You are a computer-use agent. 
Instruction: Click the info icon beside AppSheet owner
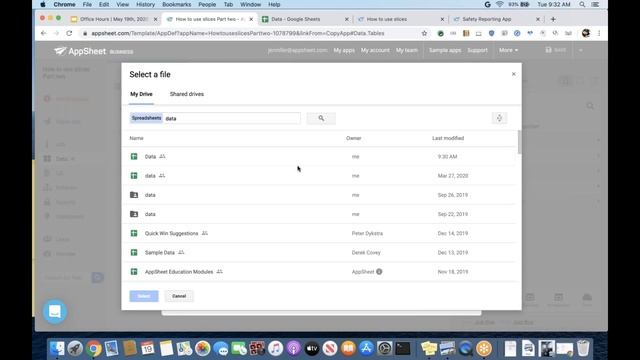click(x=379, y=271)
